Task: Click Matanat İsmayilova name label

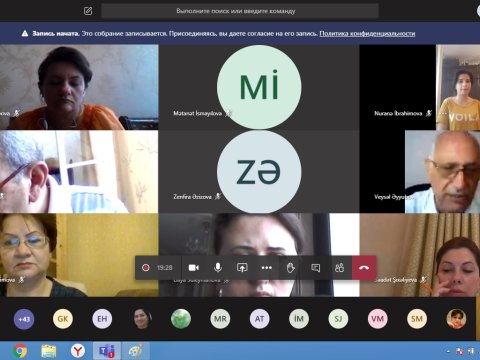Action: 197,113
